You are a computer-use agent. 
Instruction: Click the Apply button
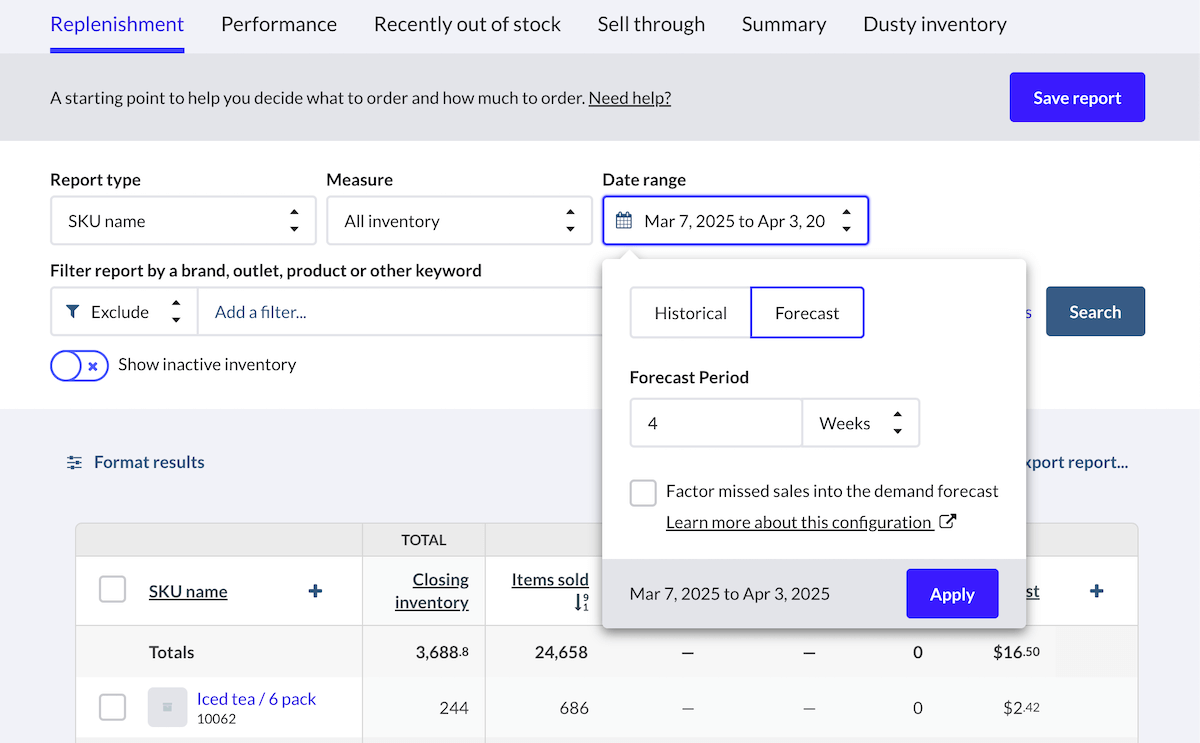(952, 594)
